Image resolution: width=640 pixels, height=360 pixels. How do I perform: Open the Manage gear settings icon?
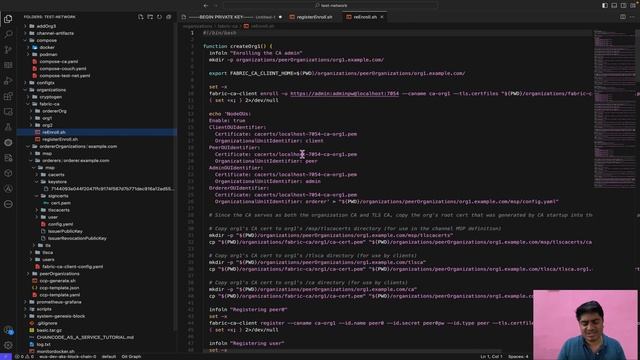[8, 345]
